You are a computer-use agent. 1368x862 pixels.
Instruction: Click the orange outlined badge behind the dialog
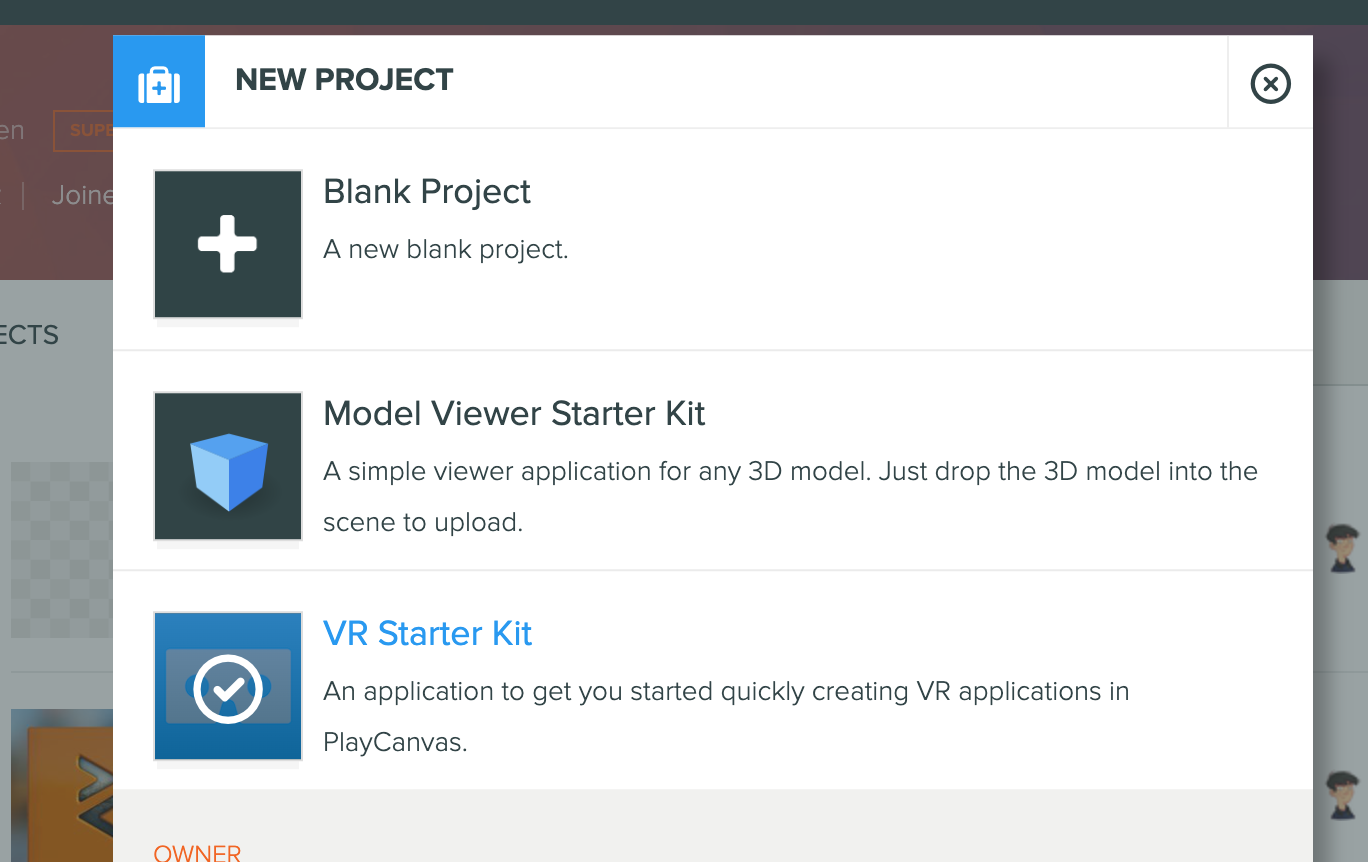click(84, 131)
